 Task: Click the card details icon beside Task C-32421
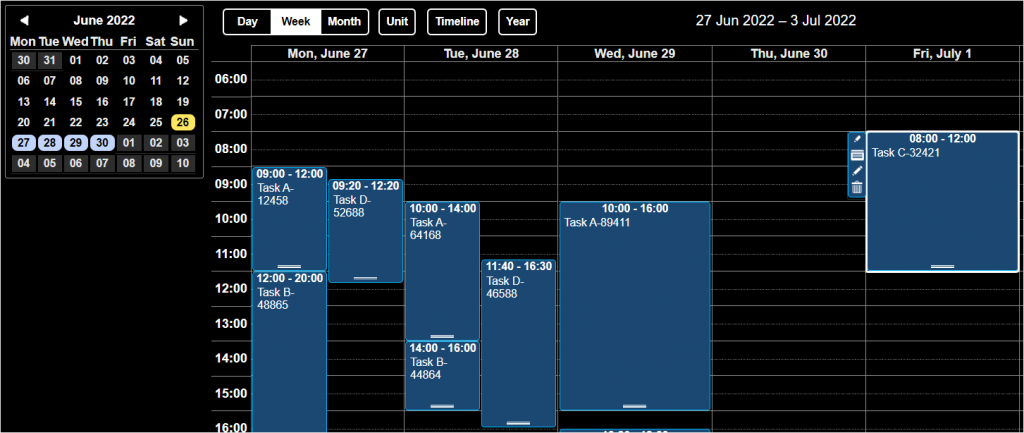point(857,155)
